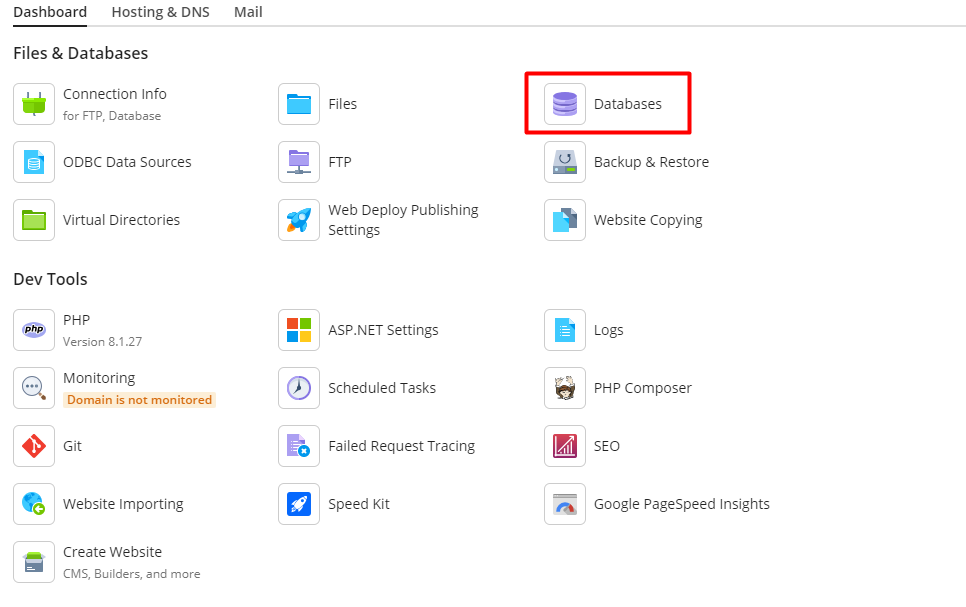
Task: Click the Google PageSpeed Insights link
Action: [x=681, y=504]
